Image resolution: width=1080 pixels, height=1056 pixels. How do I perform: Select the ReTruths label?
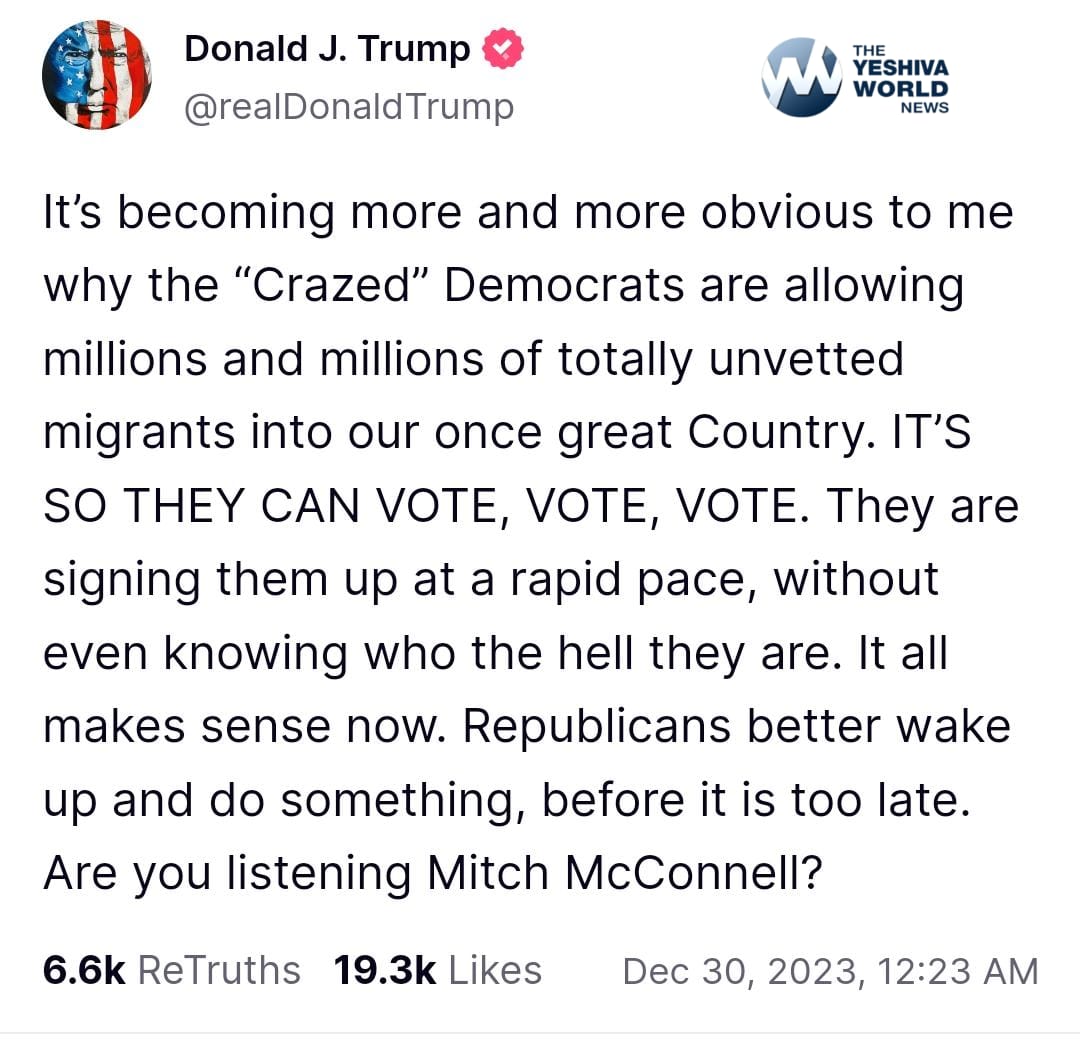(218, 970)
